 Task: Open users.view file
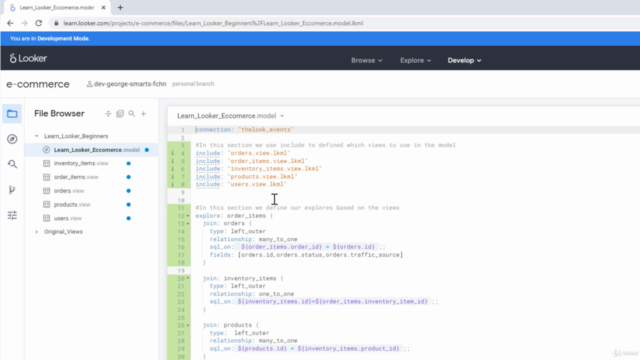(68, 218)
